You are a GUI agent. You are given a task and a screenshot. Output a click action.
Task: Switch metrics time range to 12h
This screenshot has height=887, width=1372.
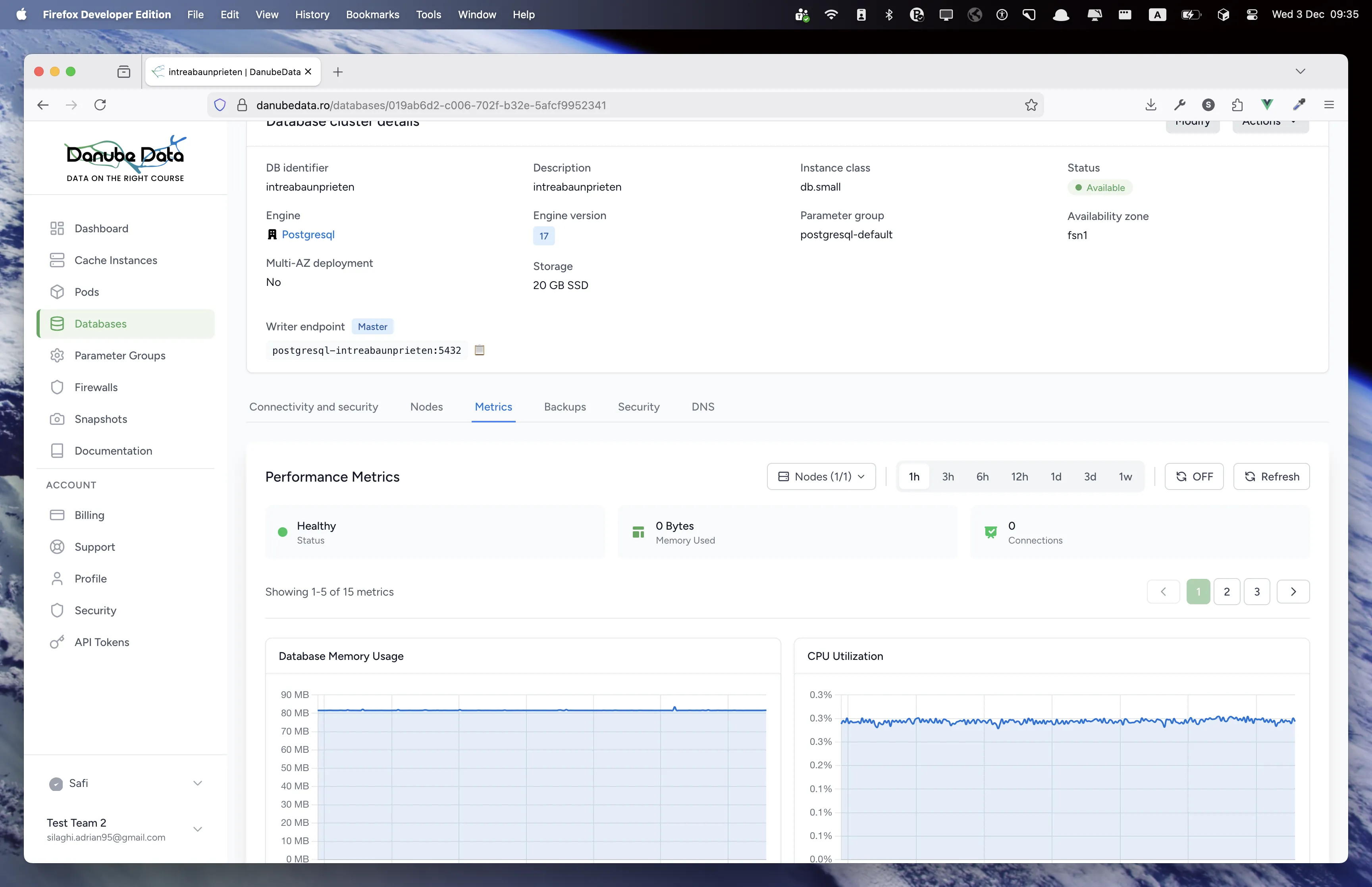pyautogui.click(x=1019, y=476)
